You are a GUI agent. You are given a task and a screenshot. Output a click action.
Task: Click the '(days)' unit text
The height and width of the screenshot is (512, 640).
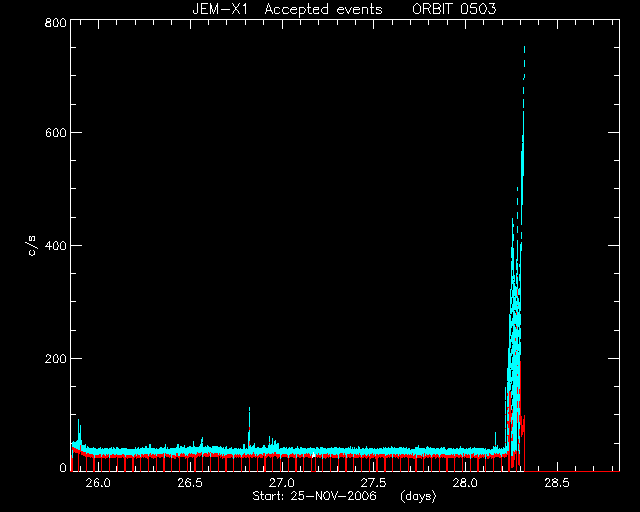tap(418, 496)
